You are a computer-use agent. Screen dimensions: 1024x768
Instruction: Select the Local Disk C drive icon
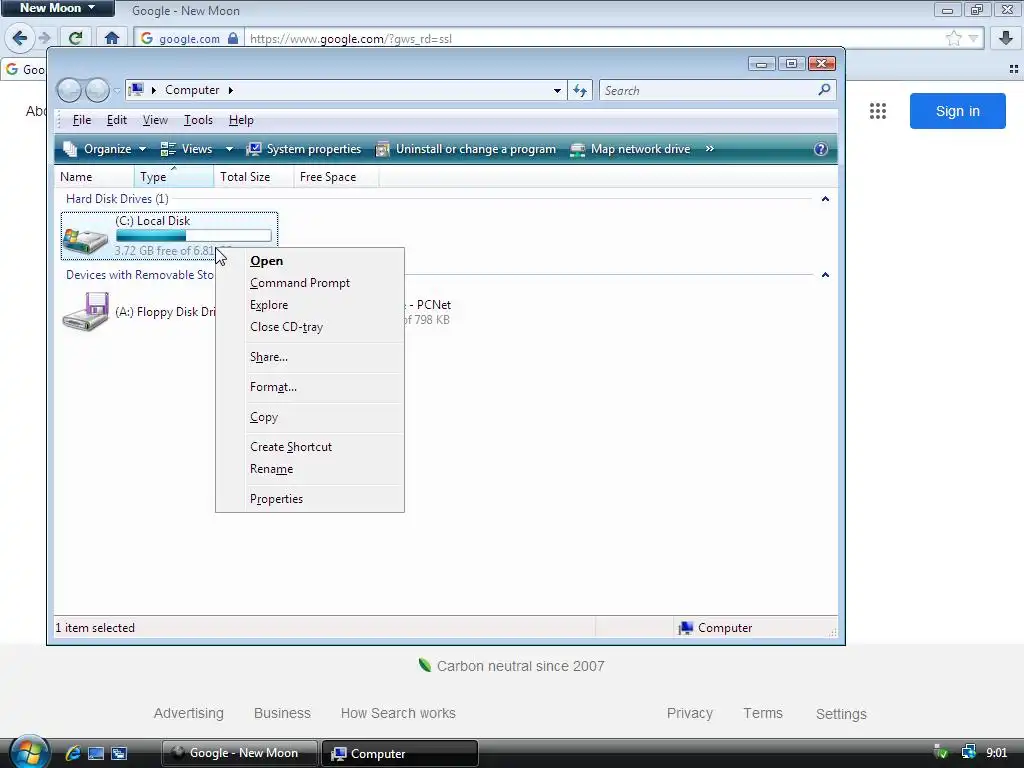point(86,240)
